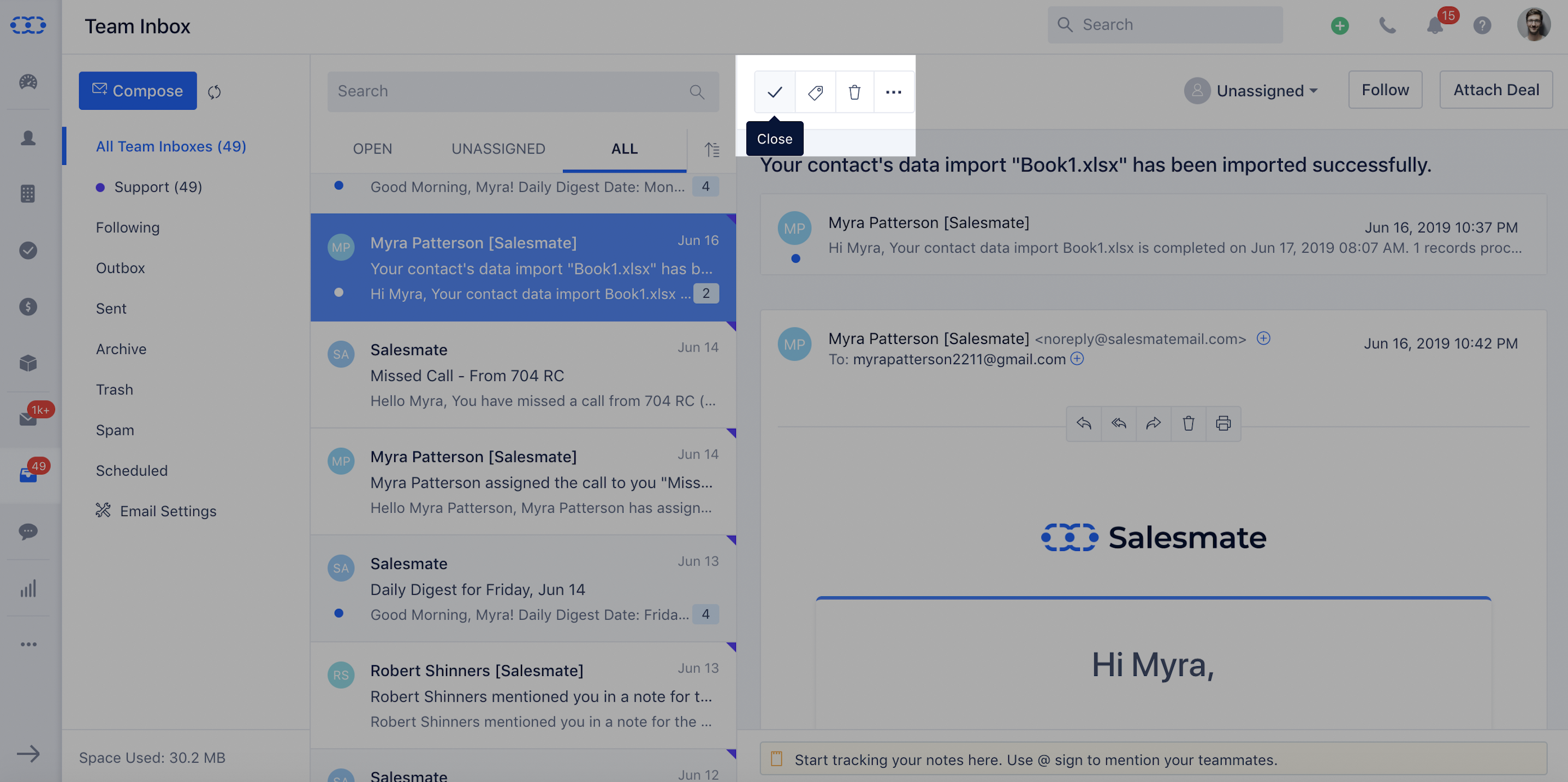Click the sort order icon beside ALL tab
Screen dimensions: 1568x782
(x=711, y=149)
